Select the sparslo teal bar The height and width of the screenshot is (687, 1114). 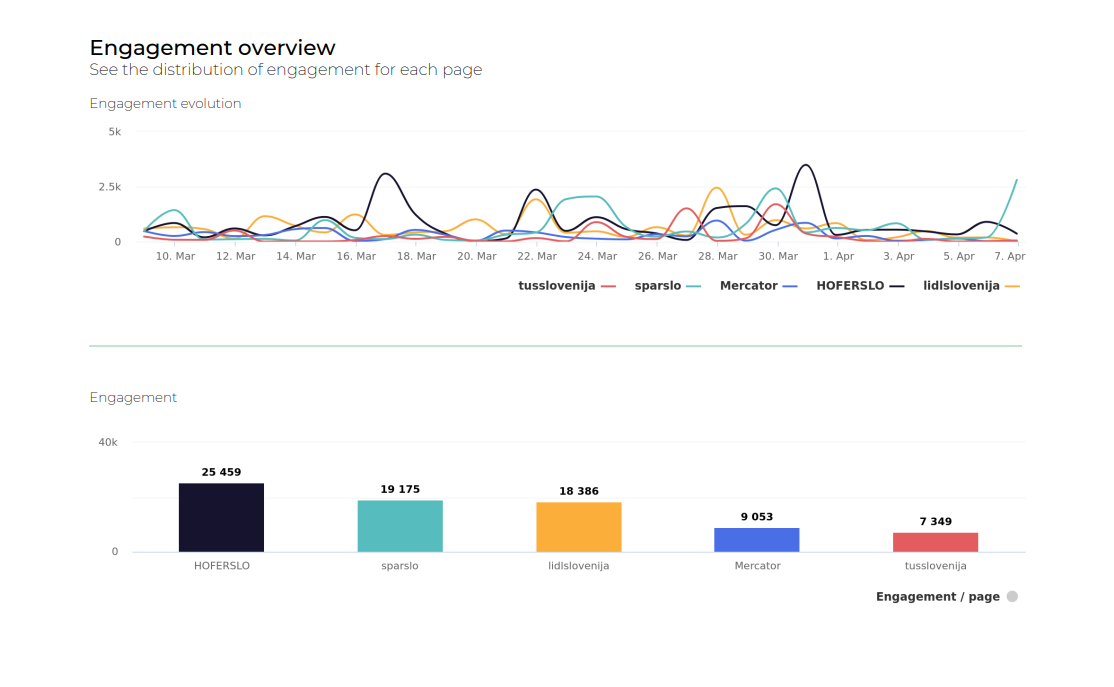[x=400, y=526]
